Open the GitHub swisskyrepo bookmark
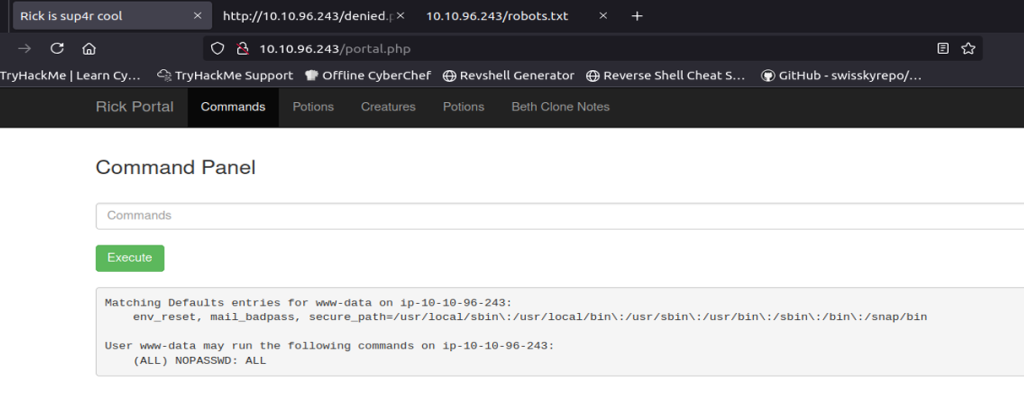The image size is (1024, 411). tap(841, 75)
